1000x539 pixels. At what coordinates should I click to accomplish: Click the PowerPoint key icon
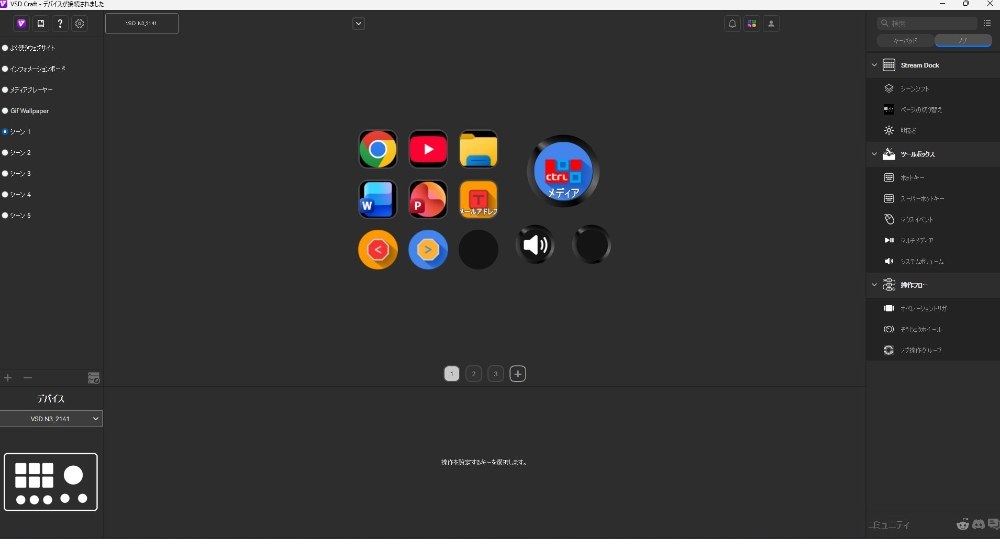(x=428, y=199)
